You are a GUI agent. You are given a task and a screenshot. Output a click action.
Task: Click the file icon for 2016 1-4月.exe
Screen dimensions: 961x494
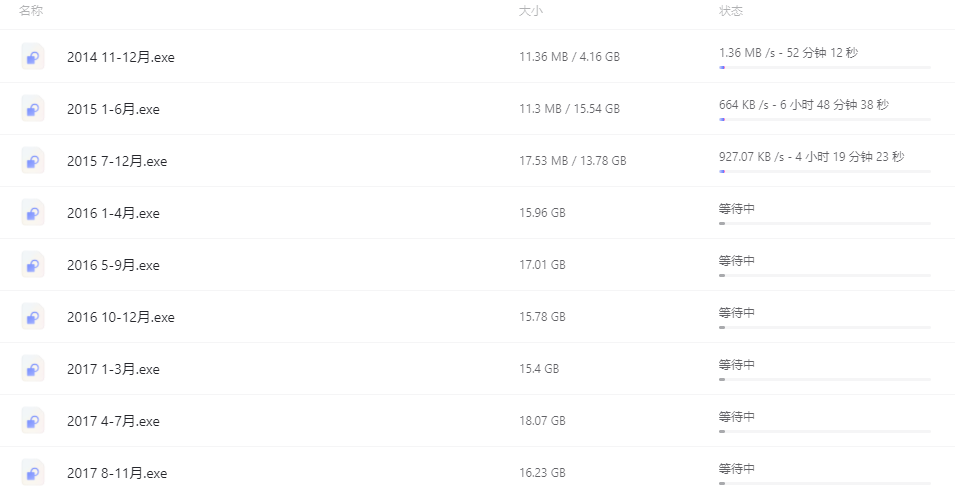pos(32,213)
